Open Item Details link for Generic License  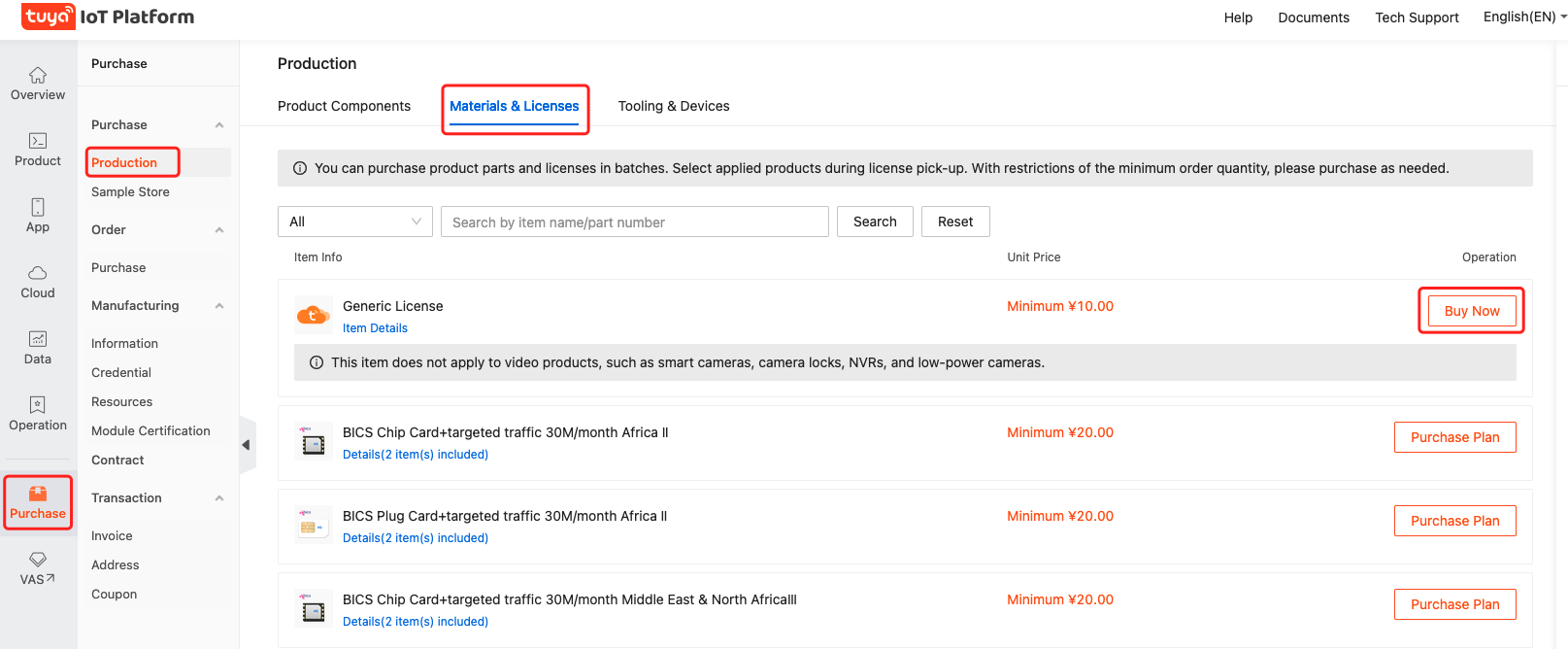pos(375,328)
